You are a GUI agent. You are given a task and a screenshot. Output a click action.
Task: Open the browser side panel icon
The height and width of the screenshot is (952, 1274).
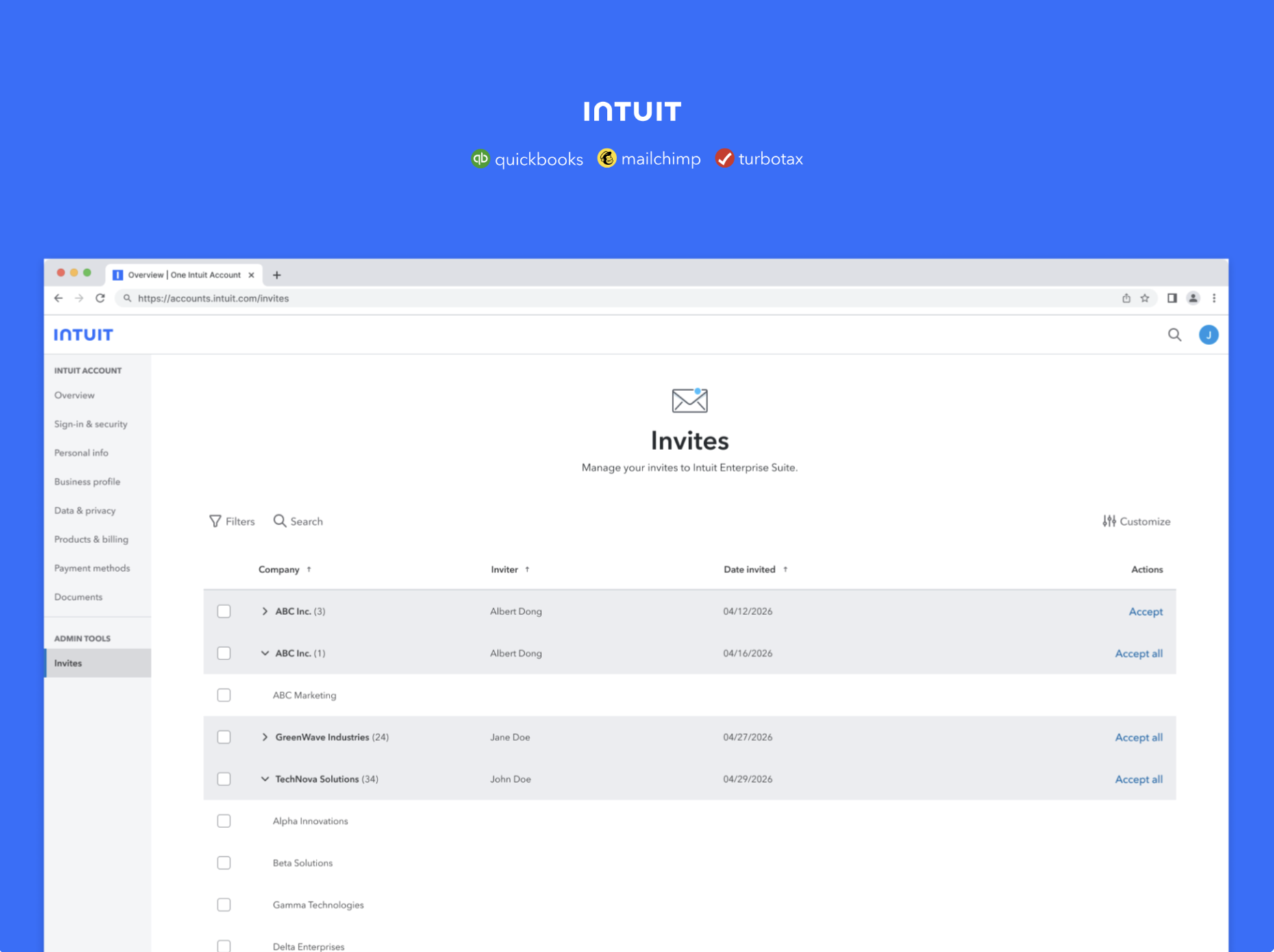click(x=1172, y=298)
